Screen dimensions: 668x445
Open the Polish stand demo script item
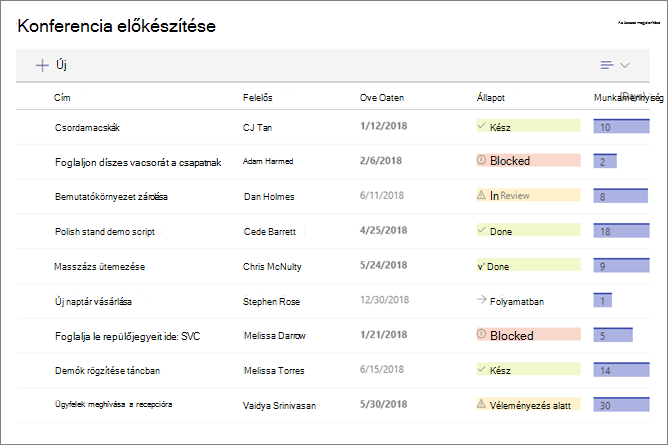tap(105, 232)
